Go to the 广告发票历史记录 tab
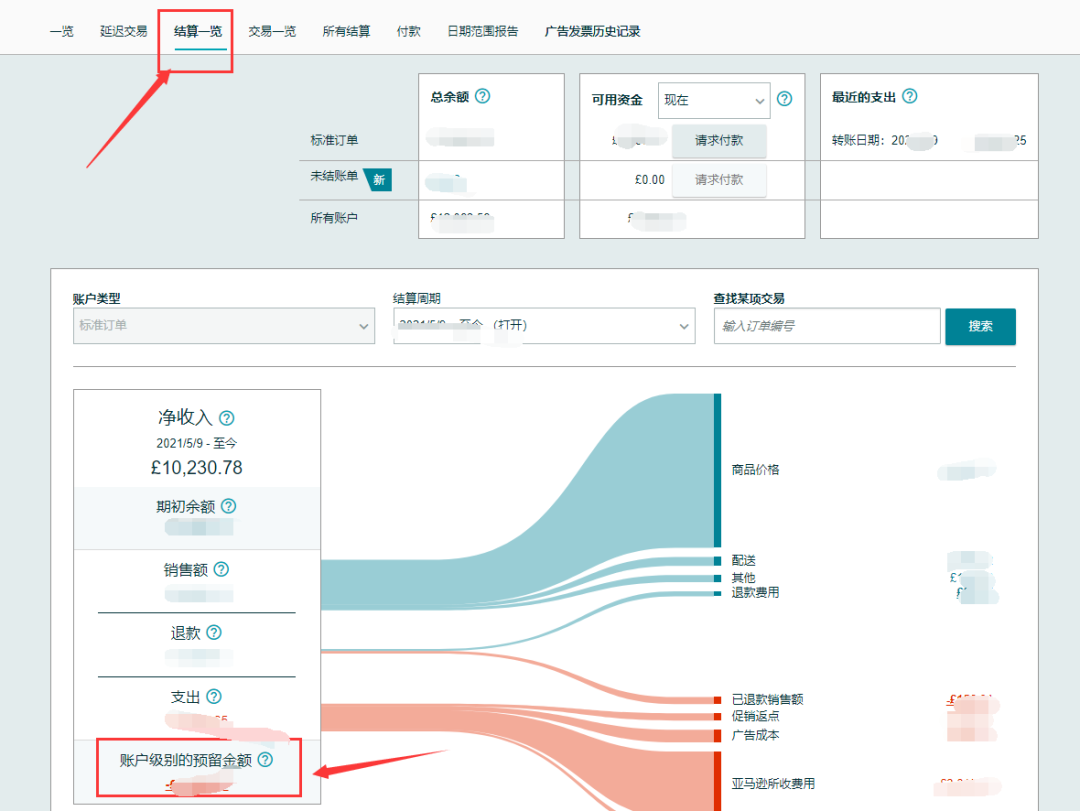Image resolution: width=1080 pixels, height=811 pixels. pyautogui.click(x=592, y=31)
